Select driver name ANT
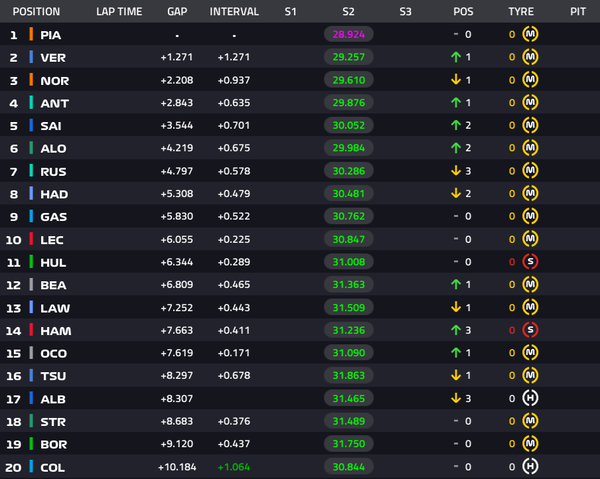 pyautogui.click(x=55, y=103)
